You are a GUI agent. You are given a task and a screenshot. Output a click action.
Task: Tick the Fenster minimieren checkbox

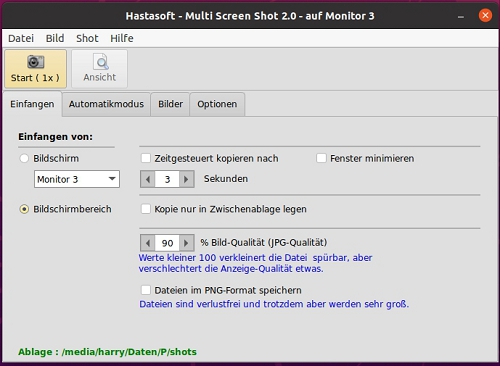point(321,158)
